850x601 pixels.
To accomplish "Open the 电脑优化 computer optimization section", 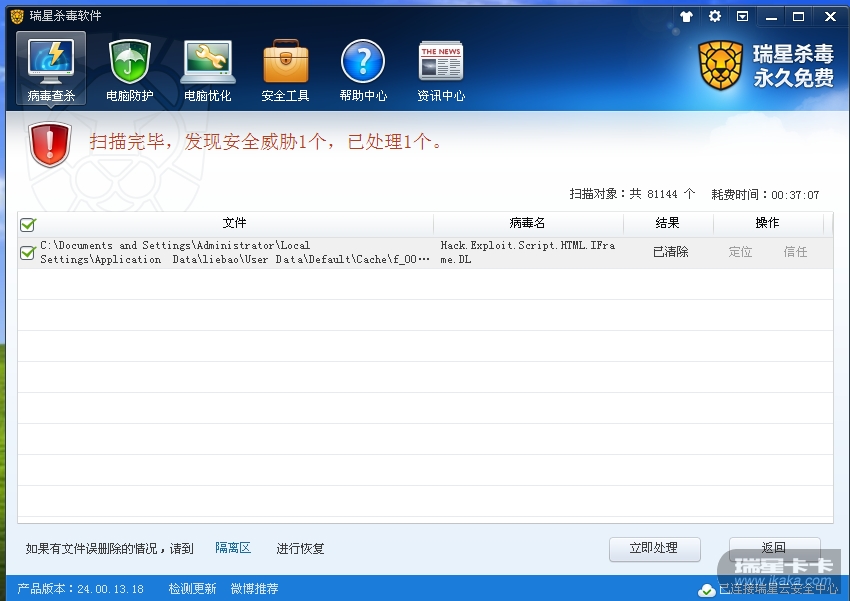I will click(208, 70).
